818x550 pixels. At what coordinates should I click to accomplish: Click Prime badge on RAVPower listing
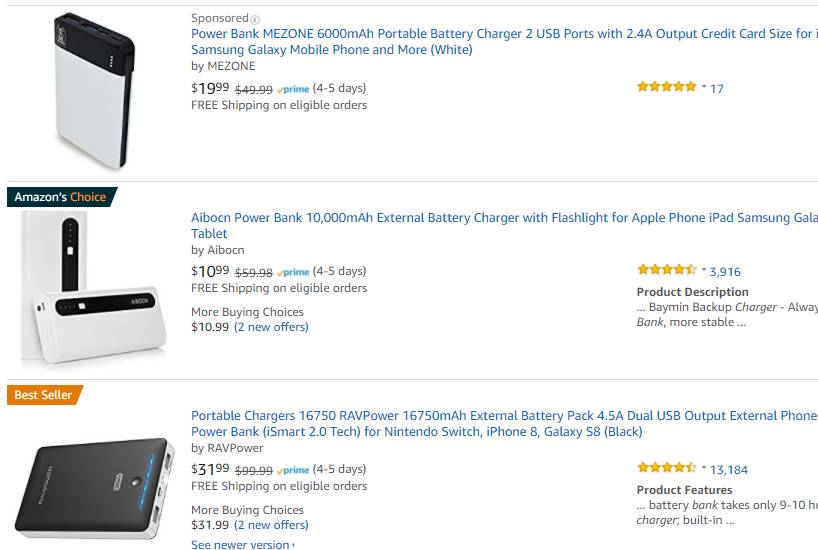(x=293, y=470)
